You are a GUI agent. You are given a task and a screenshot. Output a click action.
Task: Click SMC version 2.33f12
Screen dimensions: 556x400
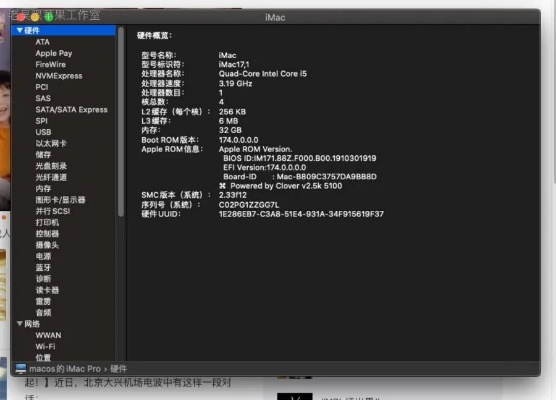[x=233, y=195]
